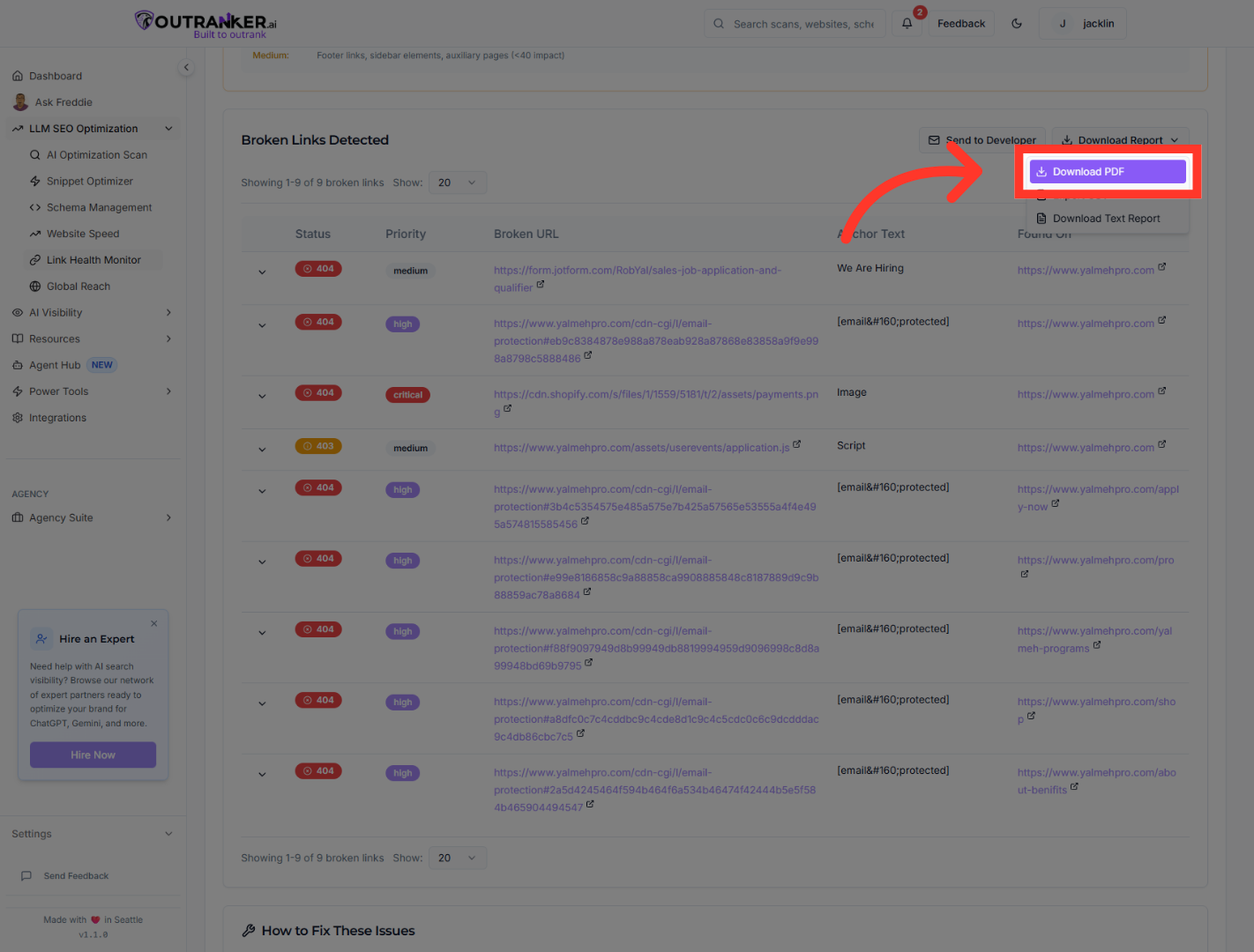Viewport: 1254px width, 952px height.
Task: Open external link icon beside payments.png URL
Action: pos(508,409)
